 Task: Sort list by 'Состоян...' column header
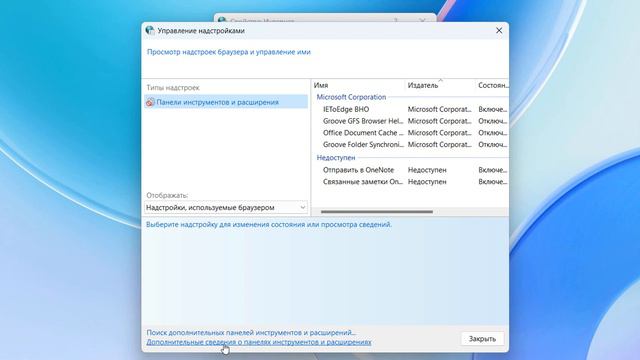click(492, 85)
